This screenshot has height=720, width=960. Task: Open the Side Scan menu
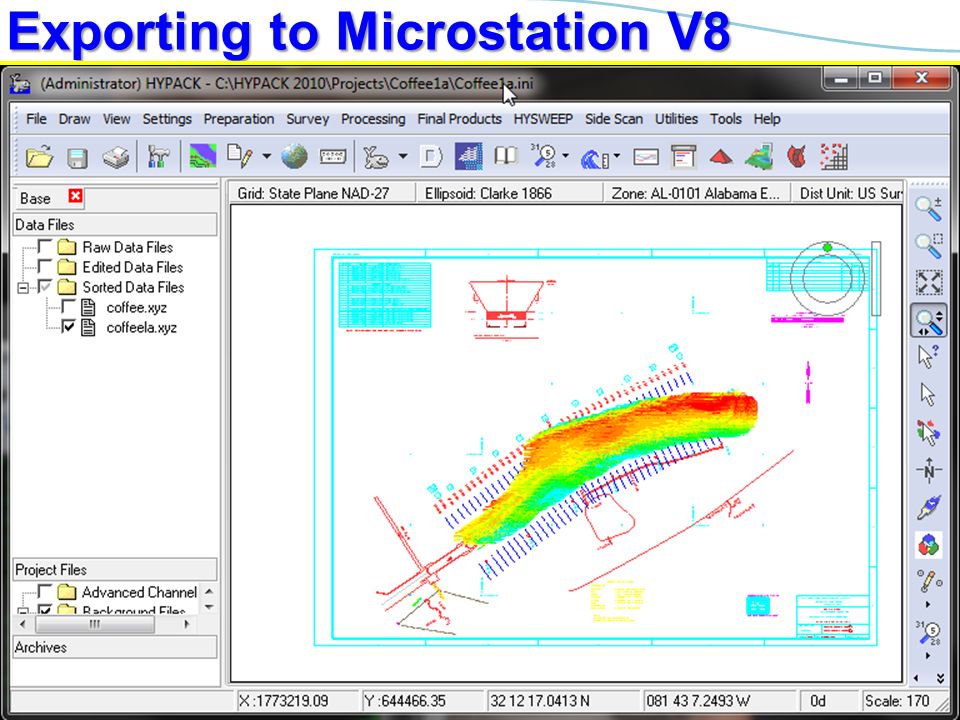pyautogui.click(x=613, y=119)
